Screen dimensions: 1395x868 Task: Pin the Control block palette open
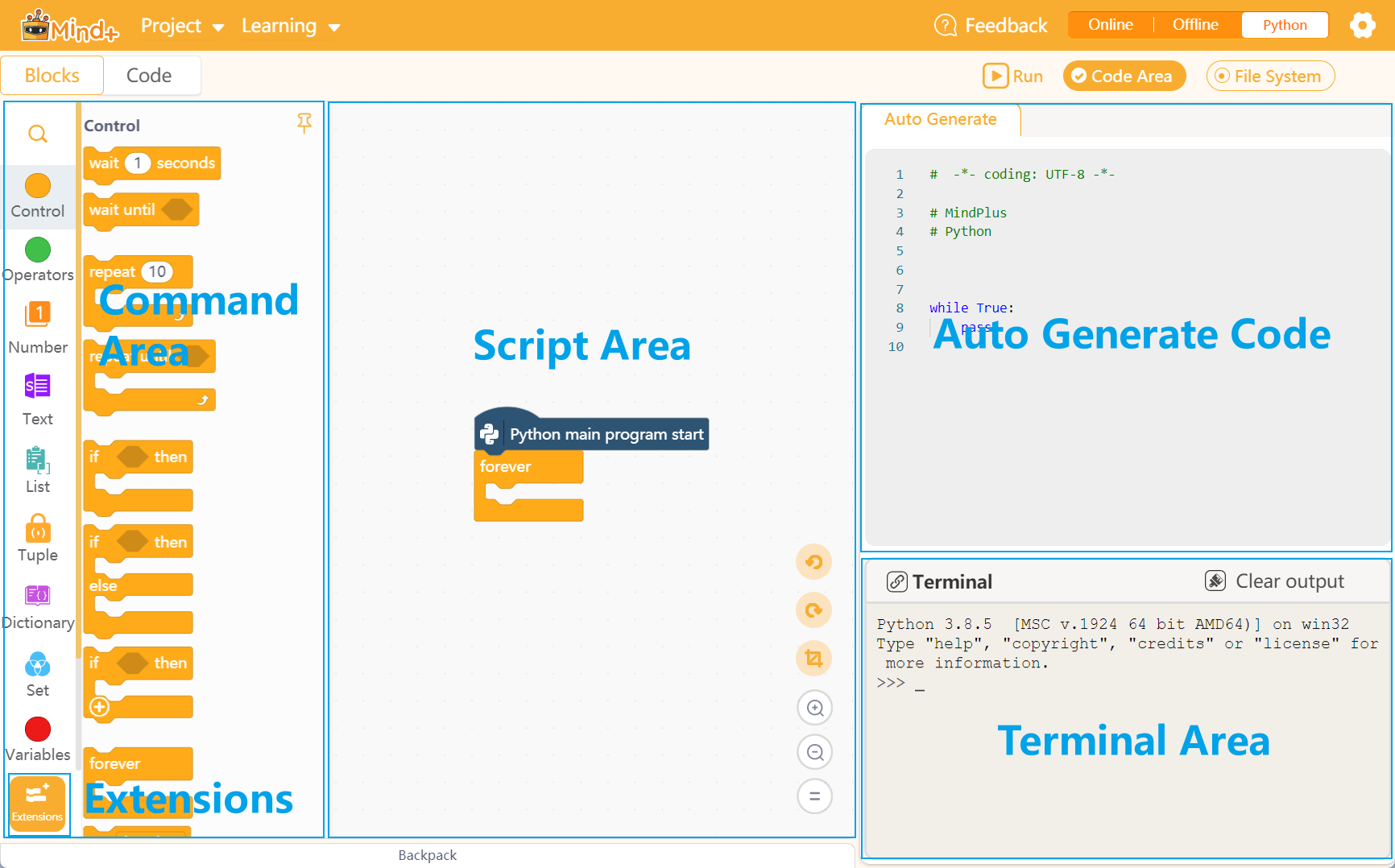tap(304, 122)
